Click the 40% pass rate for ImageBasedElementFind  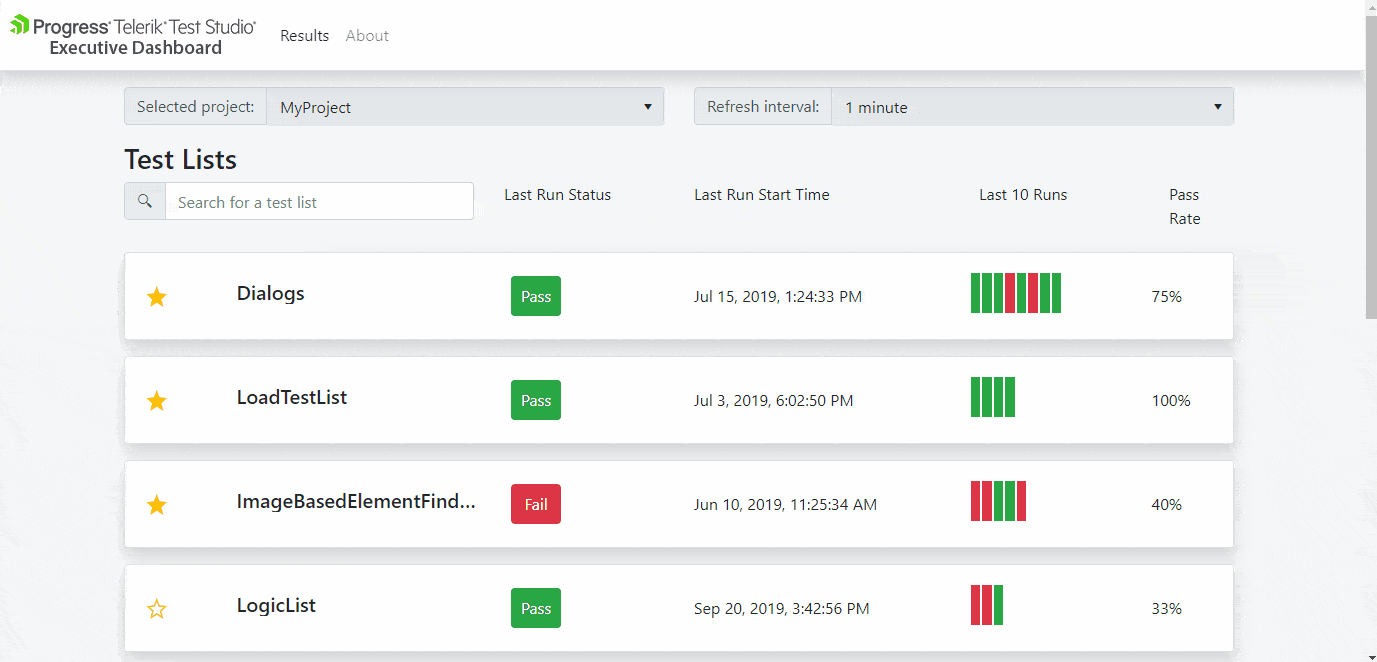[1166, 504]
